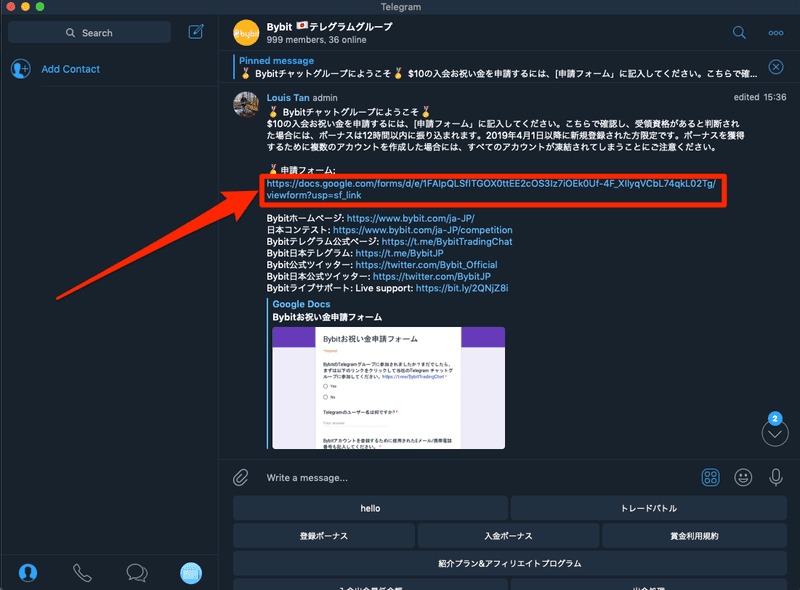
Task: Click the Search field in sidebar
Action: (x=89, y=33)
